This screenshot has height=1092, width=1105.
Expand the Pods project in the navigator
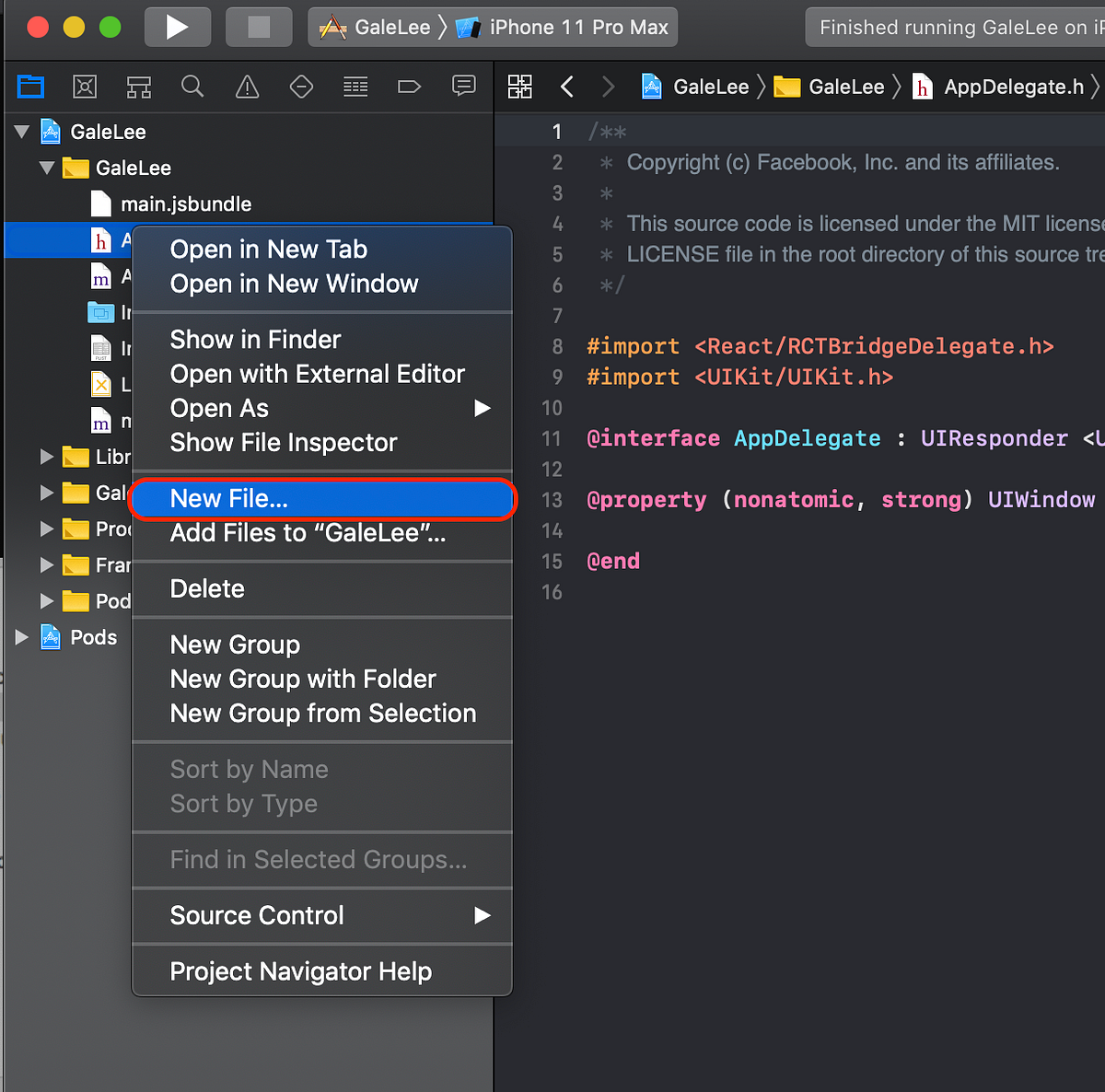coord(20,636)
